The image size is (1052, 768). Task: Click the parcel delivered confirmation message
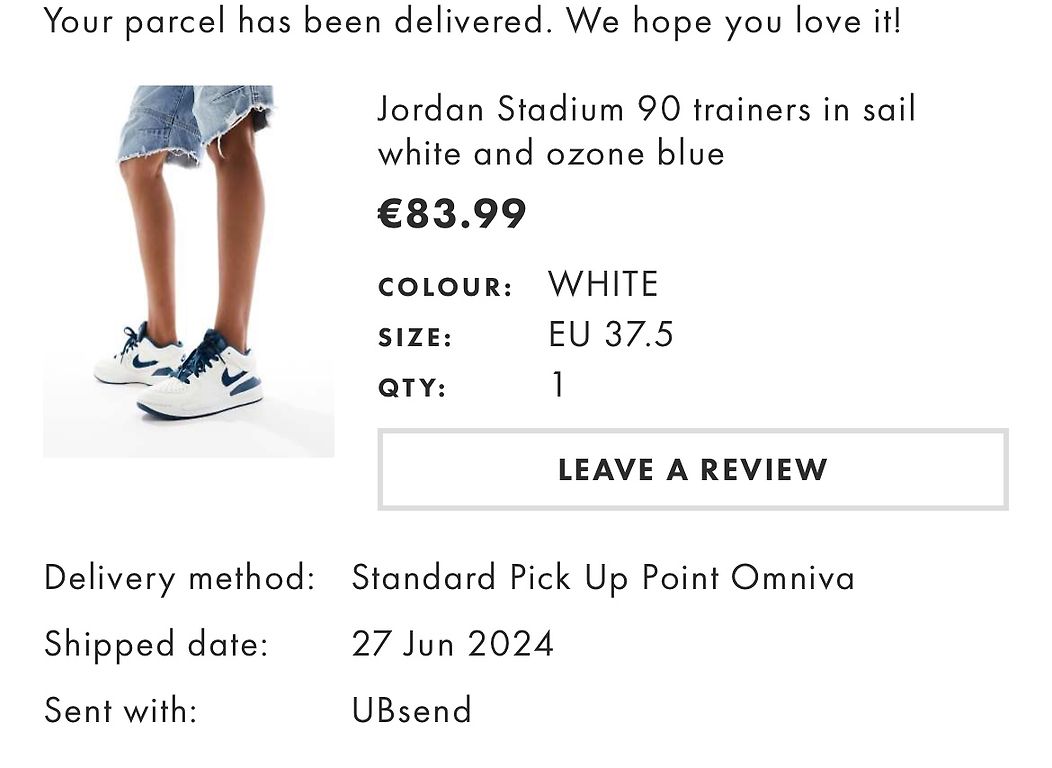472,22
